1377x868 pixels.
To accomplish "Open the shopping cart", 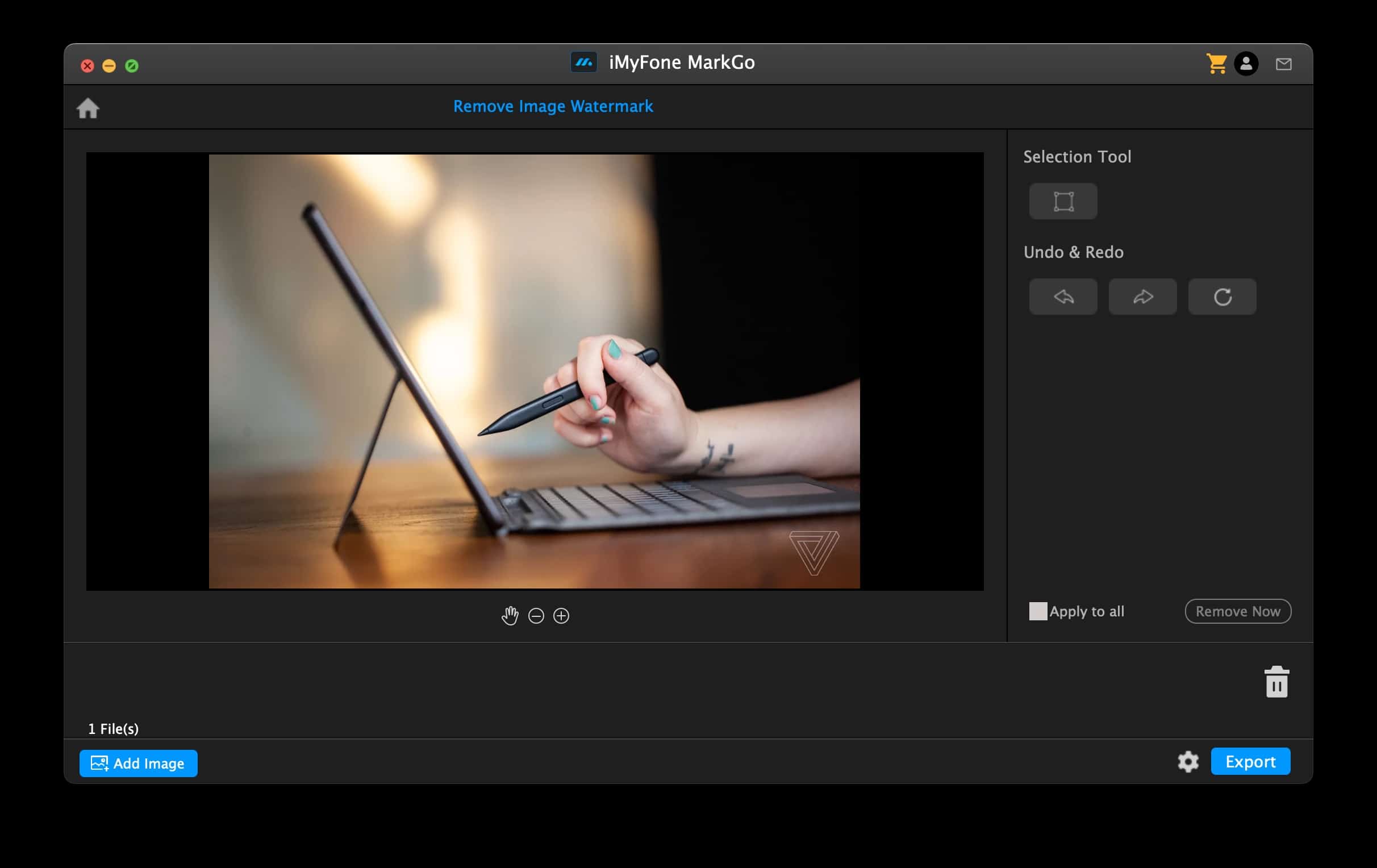I will point(1216,64).
